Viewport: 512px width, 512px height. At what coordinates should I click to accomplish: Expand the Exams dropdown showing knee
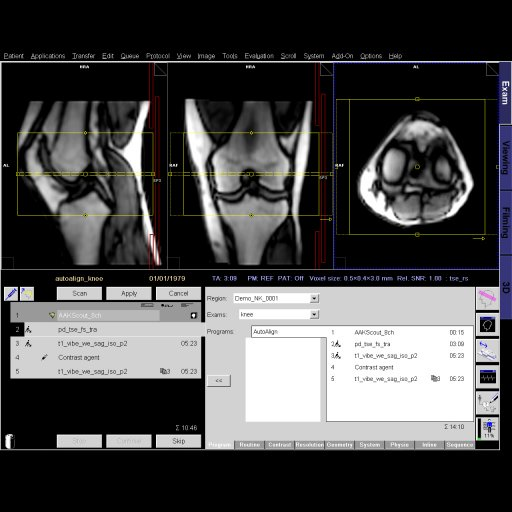pyautogui.click(x=279, y=314)
